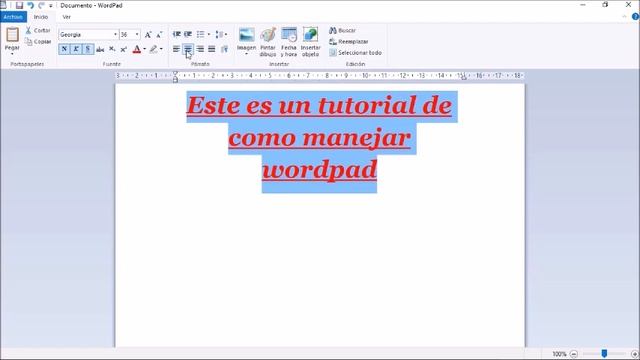This screenshot has height=360, width=640.
Task: Increase paragraph indent
Action: coord(188,34)
